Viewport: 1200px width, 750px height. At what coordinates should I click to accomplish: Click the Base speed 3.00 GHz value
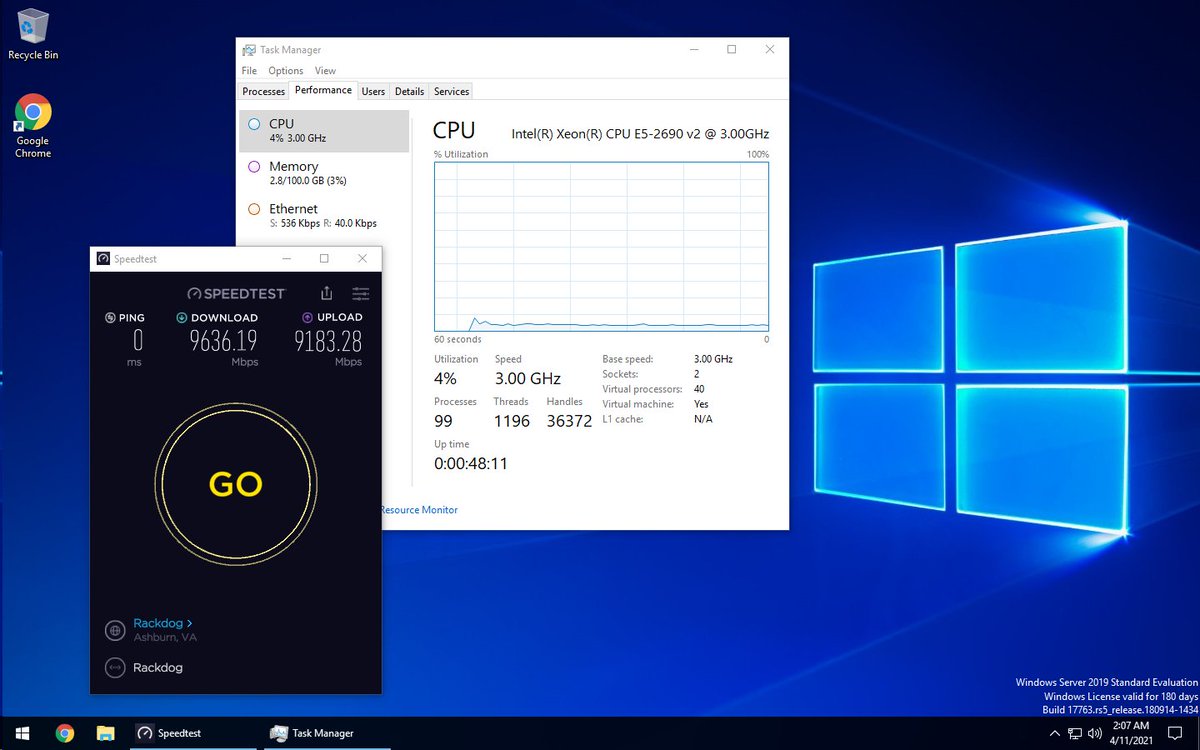point(713,359)
